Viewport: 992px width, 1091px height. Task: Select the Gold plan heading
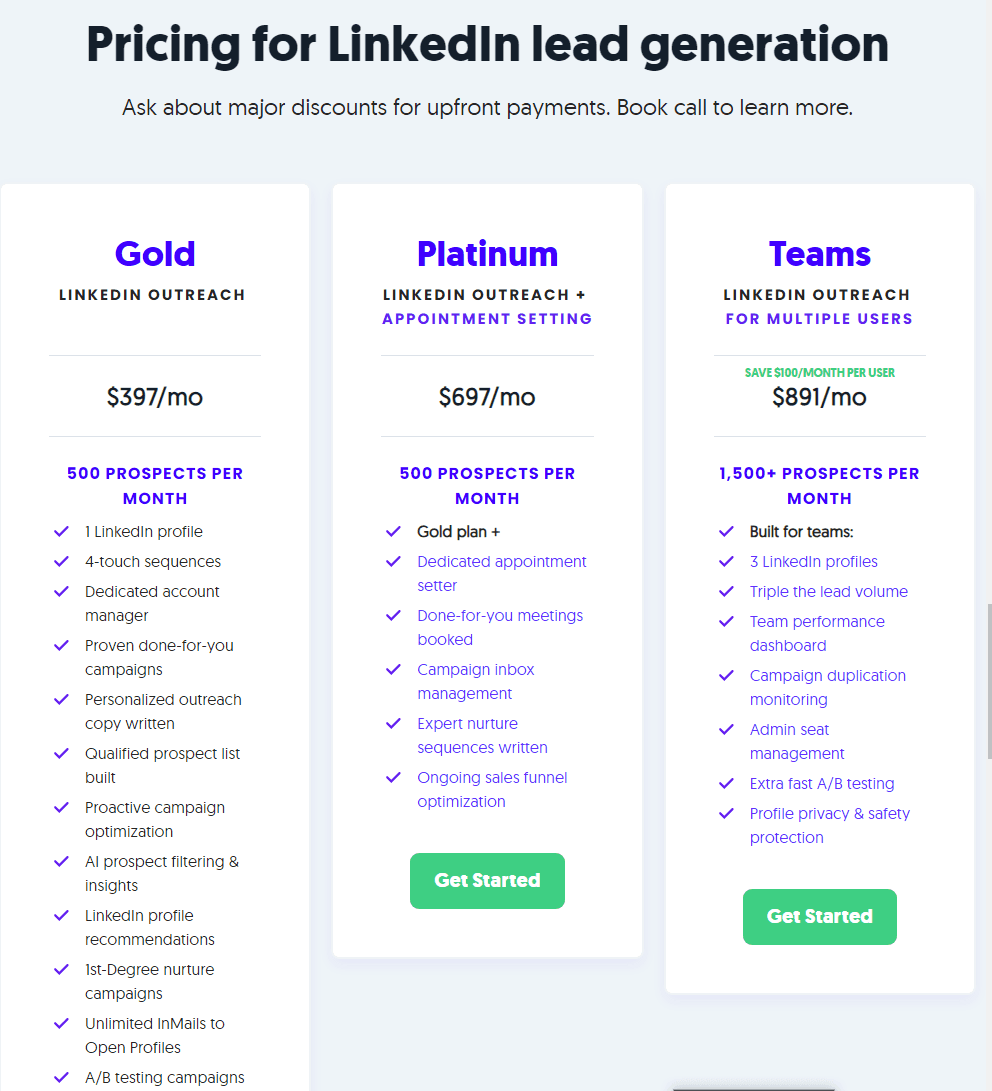[155, 254]
